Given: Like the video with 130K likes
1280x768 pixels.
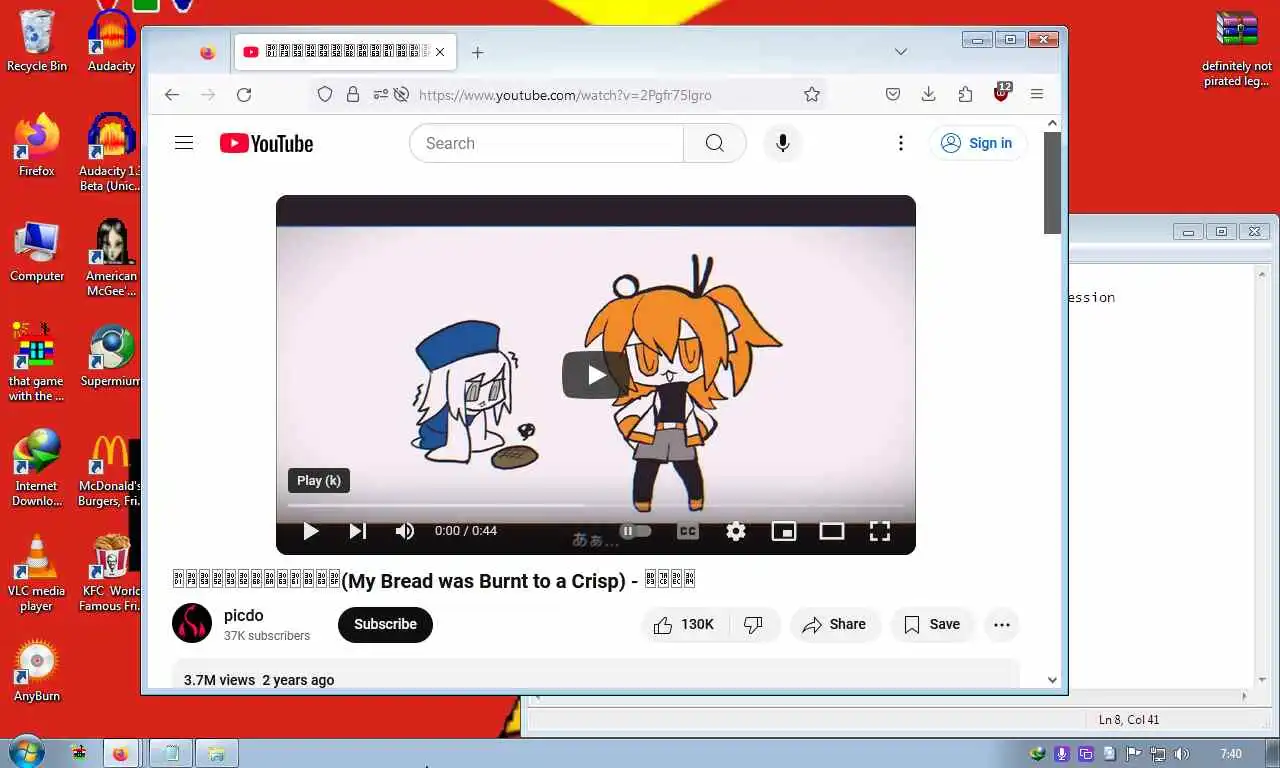Looking at the screenshot, I should (x=685, y=624).
